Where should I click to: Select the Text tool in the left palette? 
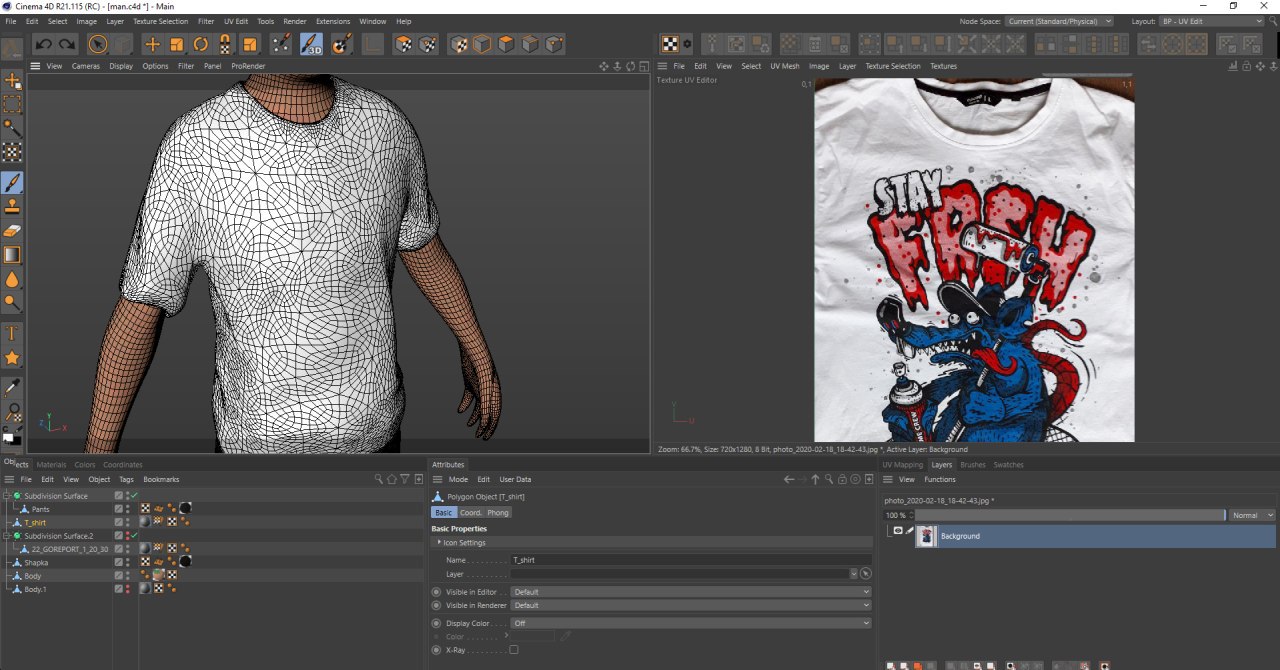coord(12,333)
